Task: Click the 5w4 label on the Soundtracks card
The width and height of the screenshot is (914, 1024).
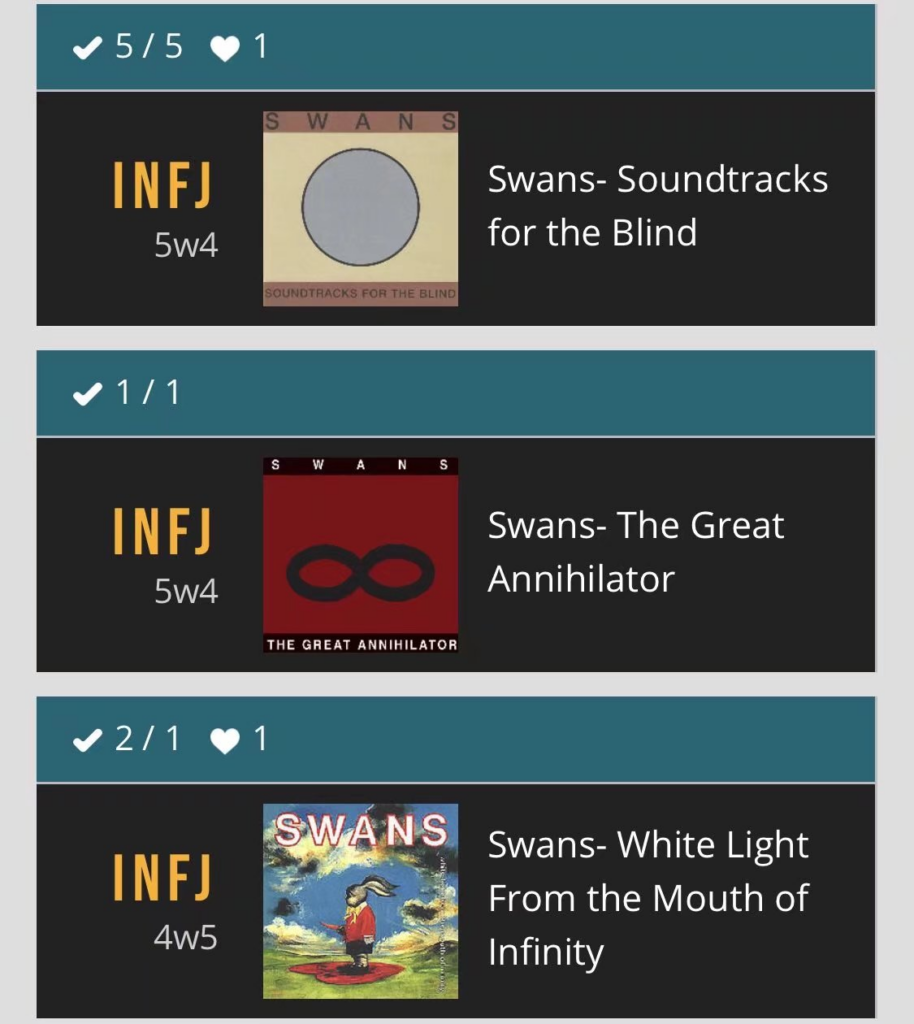Action: tap(185, 246)
